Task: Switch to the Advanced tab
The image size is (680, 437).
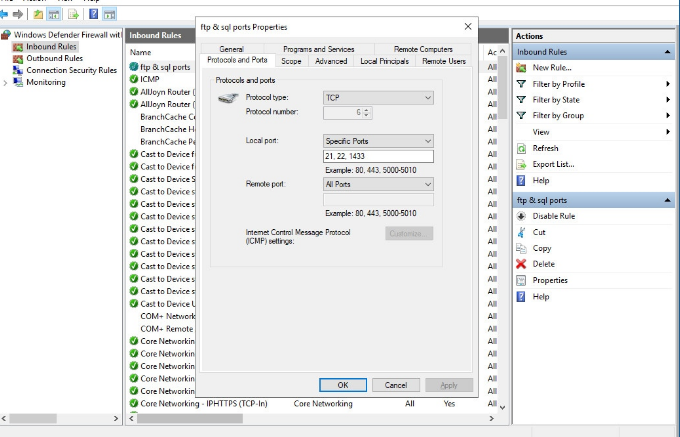Action: [331, 61]
